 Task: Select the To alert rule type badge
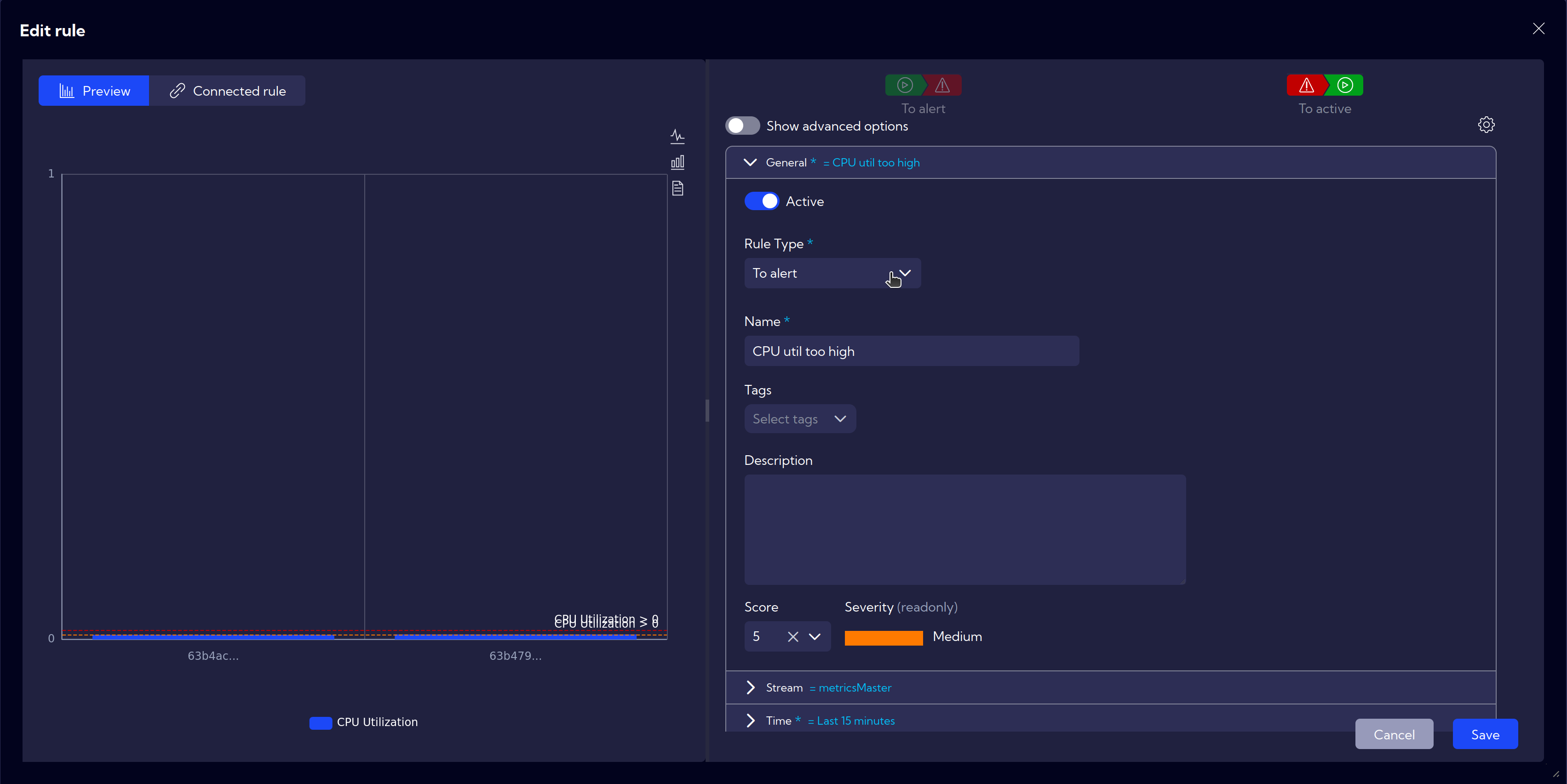point(923,85)
